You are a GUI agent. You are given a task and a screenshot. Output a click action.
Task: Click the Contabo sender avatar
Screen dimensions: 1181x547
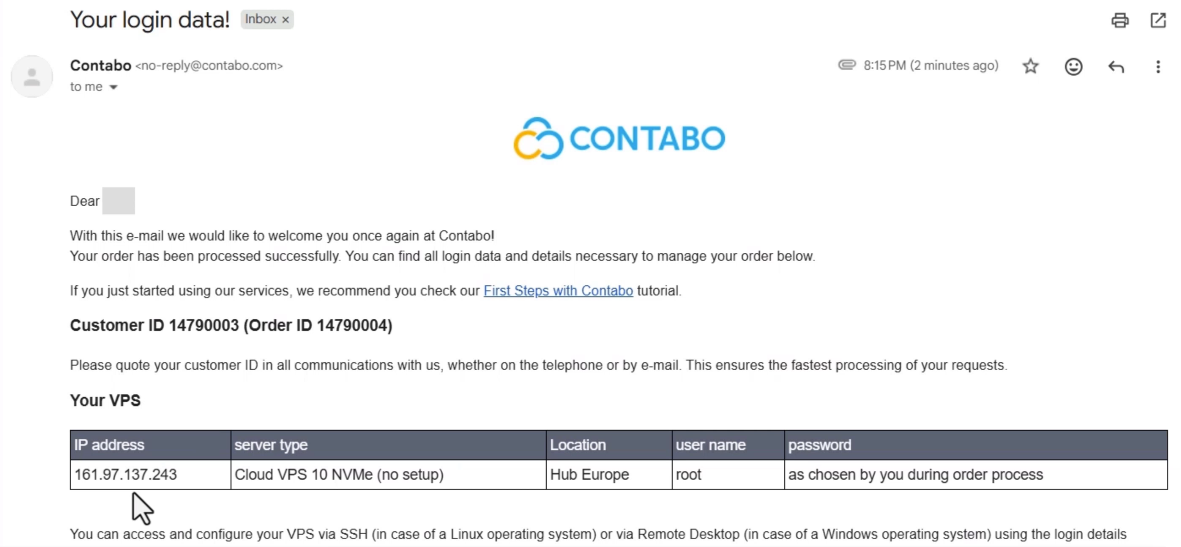tap(32, 76)
